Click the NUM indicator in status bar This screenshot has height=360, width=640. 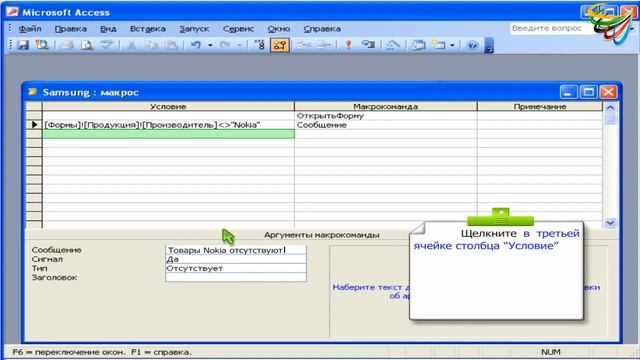pos(551,352)
